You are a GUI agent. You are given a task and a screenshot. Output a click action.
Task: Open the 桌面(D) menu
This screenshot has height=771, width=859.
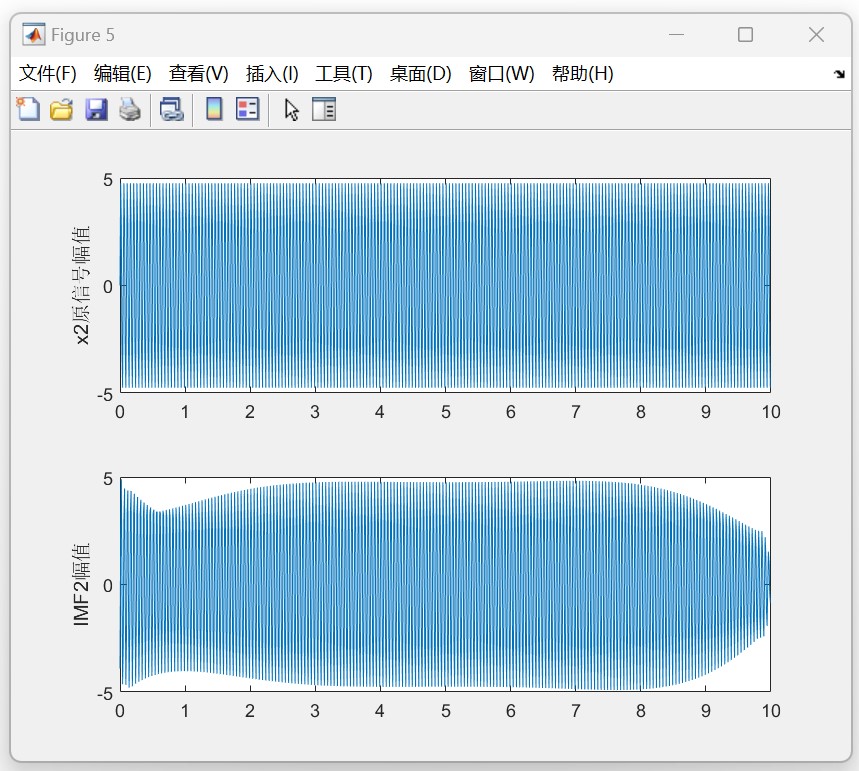(420, 73)
